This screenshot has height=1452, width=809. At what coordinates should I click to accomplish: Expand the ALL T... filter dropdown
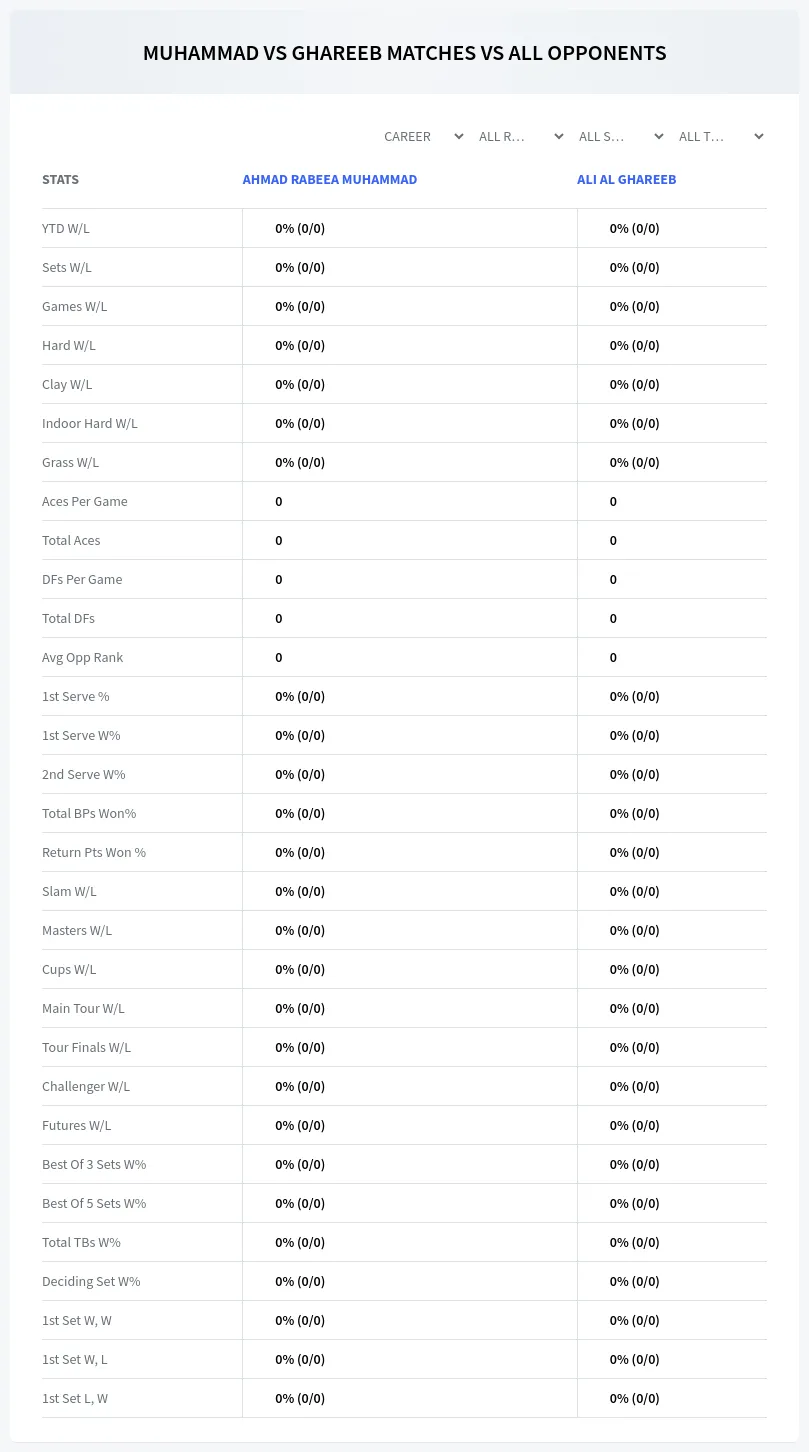click(x=722, y=136)
